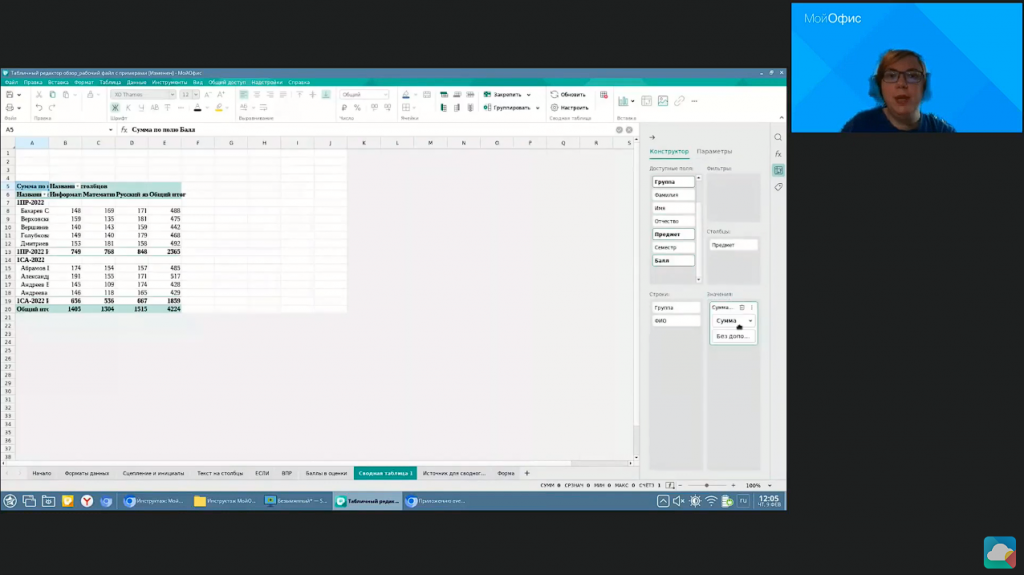Click the print icon
The width and height of the screenshot is (1024, 575).
(x=10, y=108)
